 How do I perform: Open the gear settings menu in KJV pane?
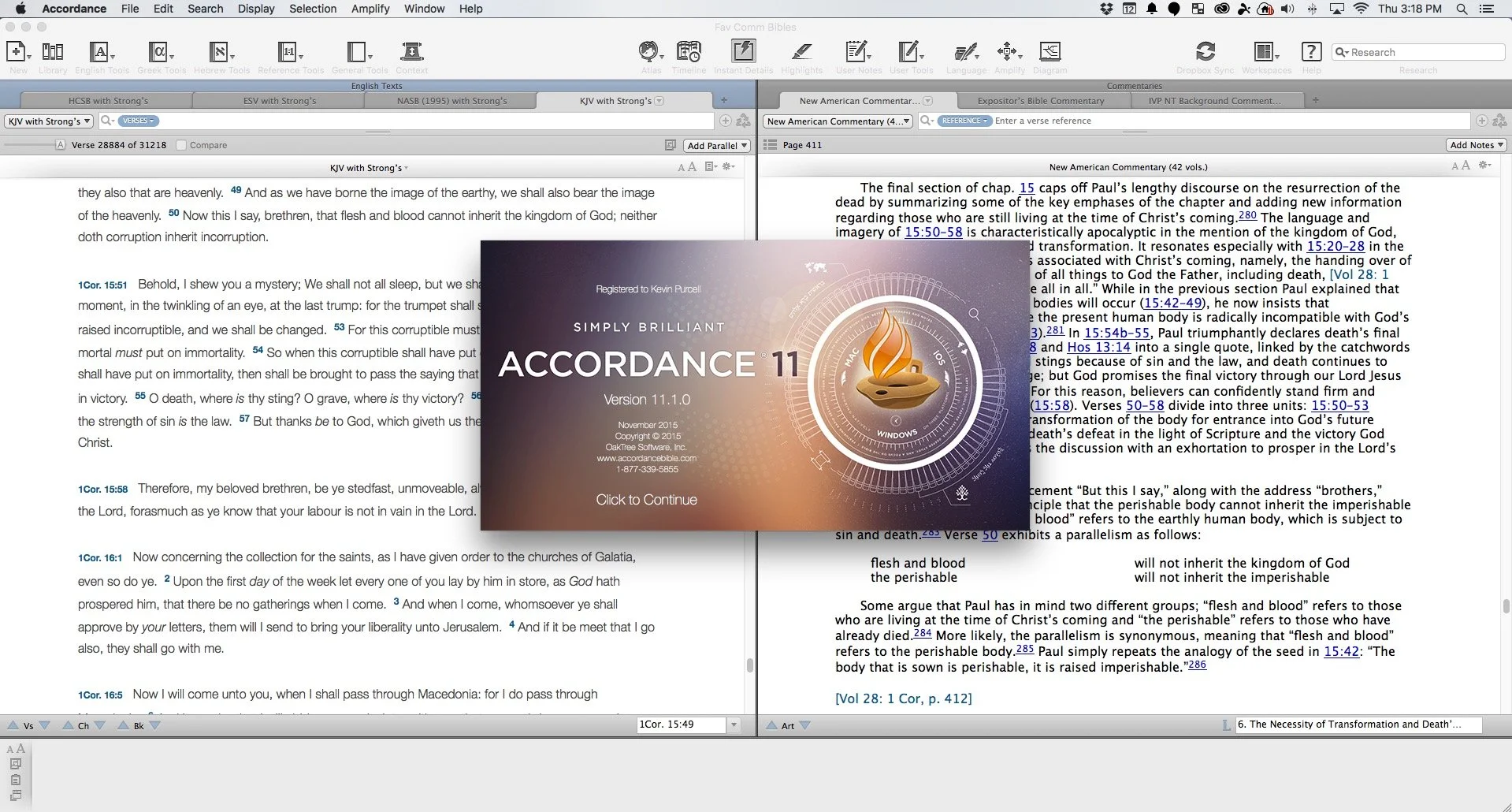[x=729, y=166]
